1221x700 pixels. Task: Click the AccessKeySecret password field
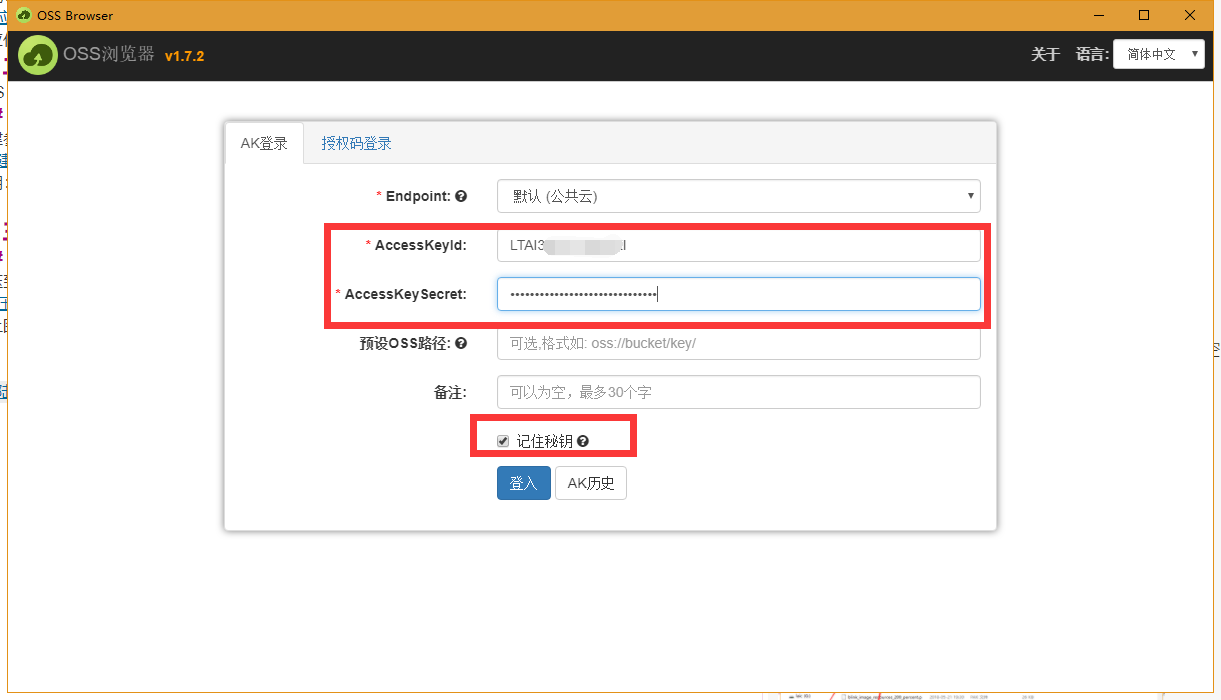738,294
